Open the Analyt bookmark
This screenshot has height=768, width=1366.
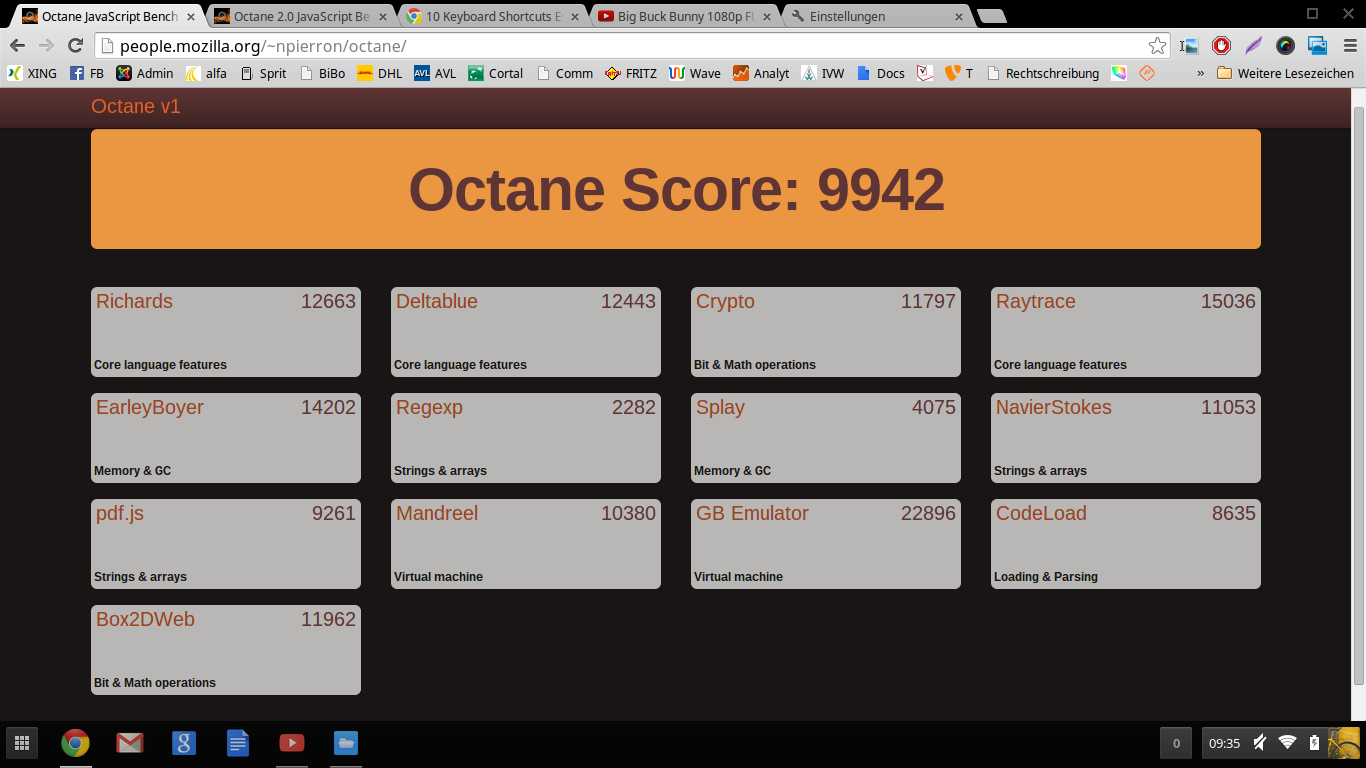[761, 73]
